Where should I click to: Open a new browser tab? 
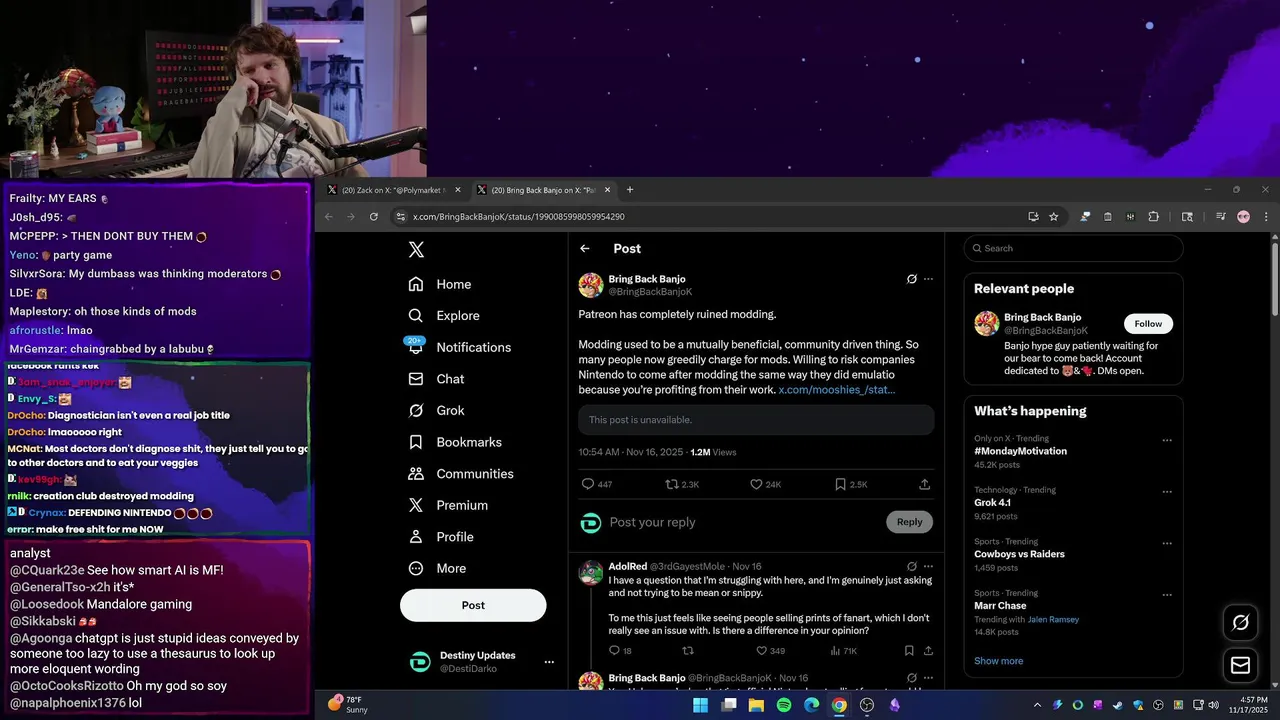click(630, 190)
